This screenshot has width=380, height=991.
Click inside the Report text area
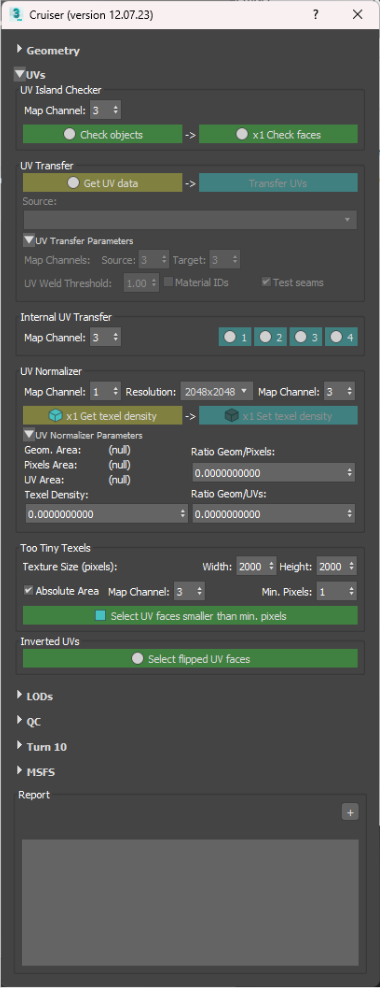click(190, 903)
